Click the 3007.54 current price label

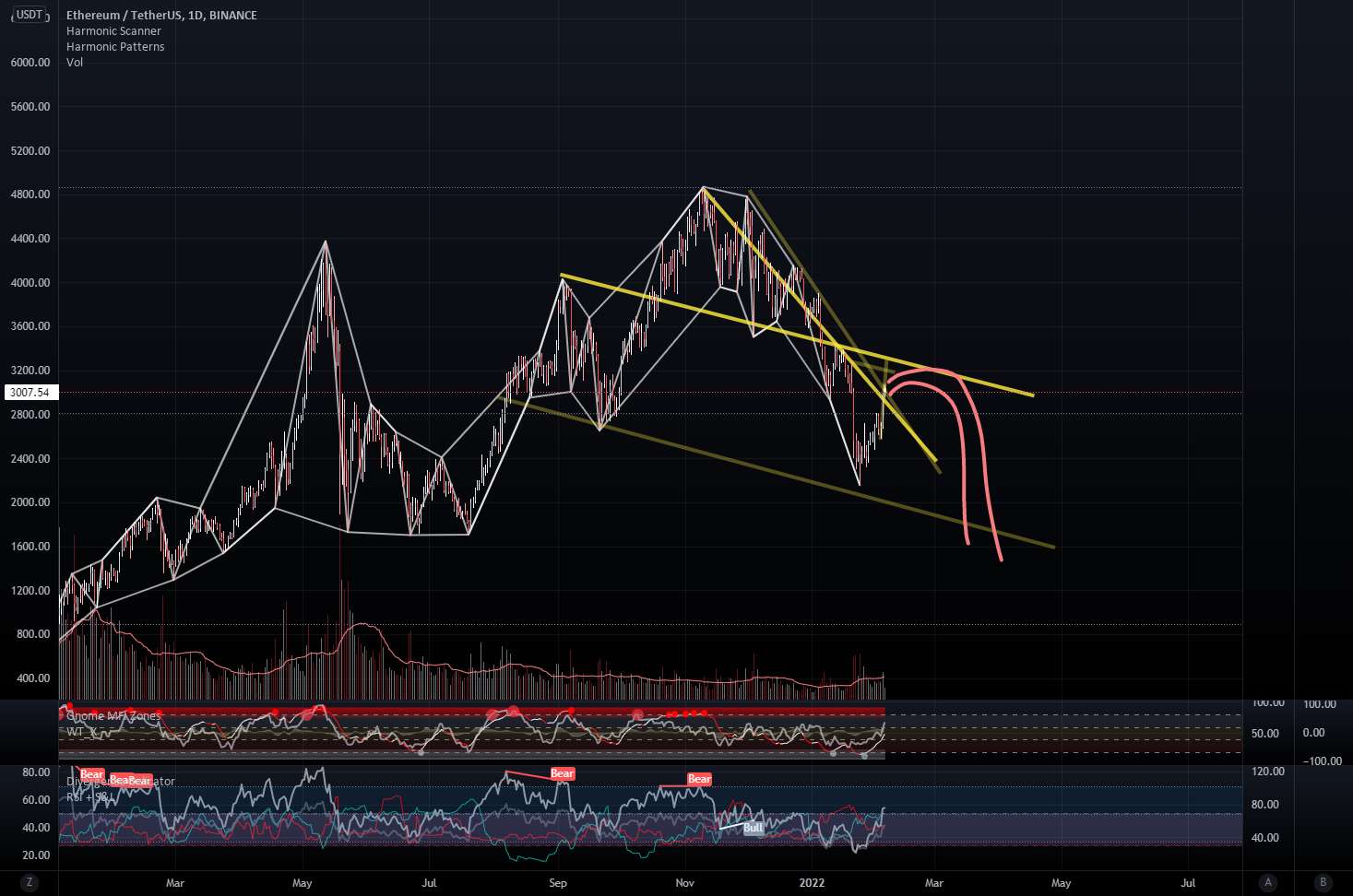(30, 392)
